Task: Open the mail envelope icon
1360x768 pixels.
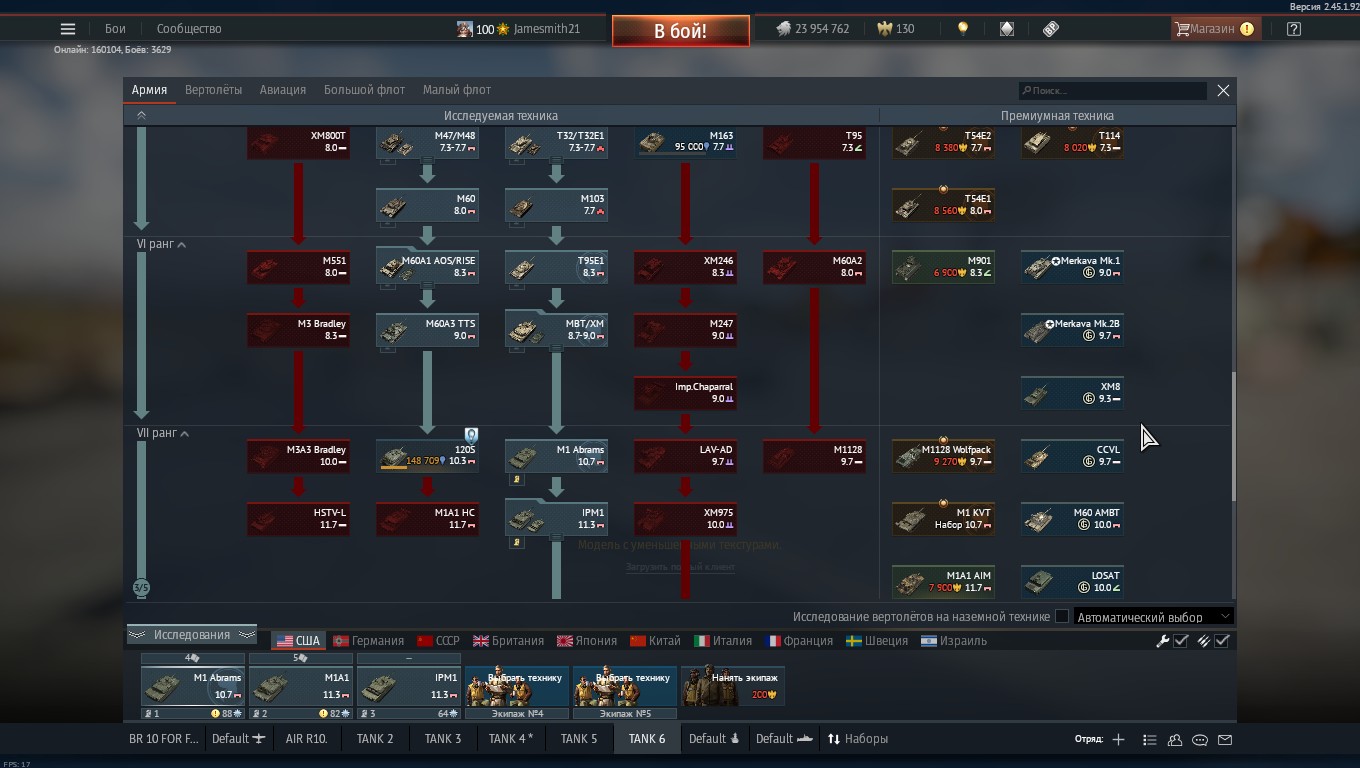Action: pyautogui.click(x=1225, y=740)
